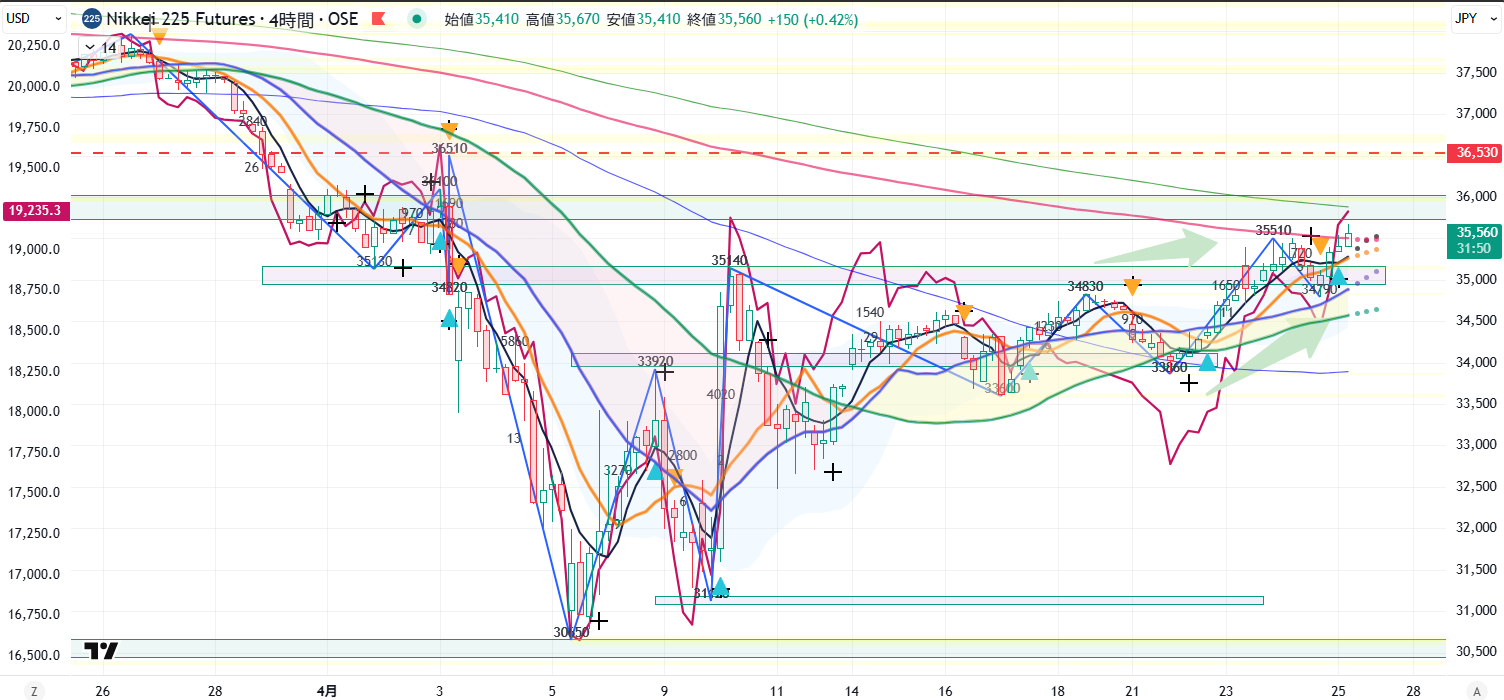Click the 17,000.0 value on left price axis
Image resolution: width=1504 pixels, height=700 pixels.
click(34, 574)
